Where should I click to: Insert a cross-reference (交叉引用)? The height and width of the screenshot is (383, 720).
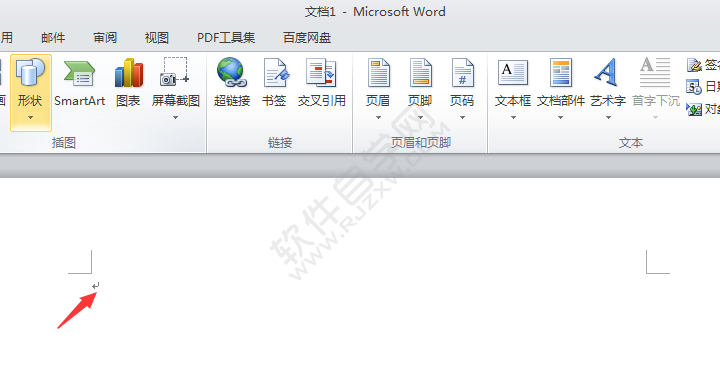pos(321,73)
